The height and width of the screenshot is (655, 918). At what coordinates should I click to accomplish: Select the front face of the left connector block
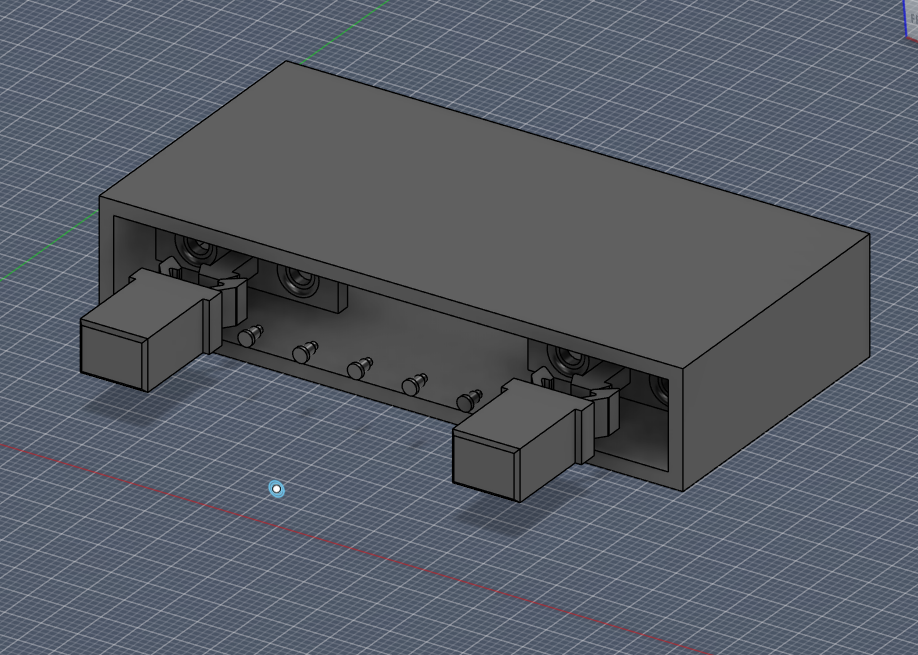point(112,356)
